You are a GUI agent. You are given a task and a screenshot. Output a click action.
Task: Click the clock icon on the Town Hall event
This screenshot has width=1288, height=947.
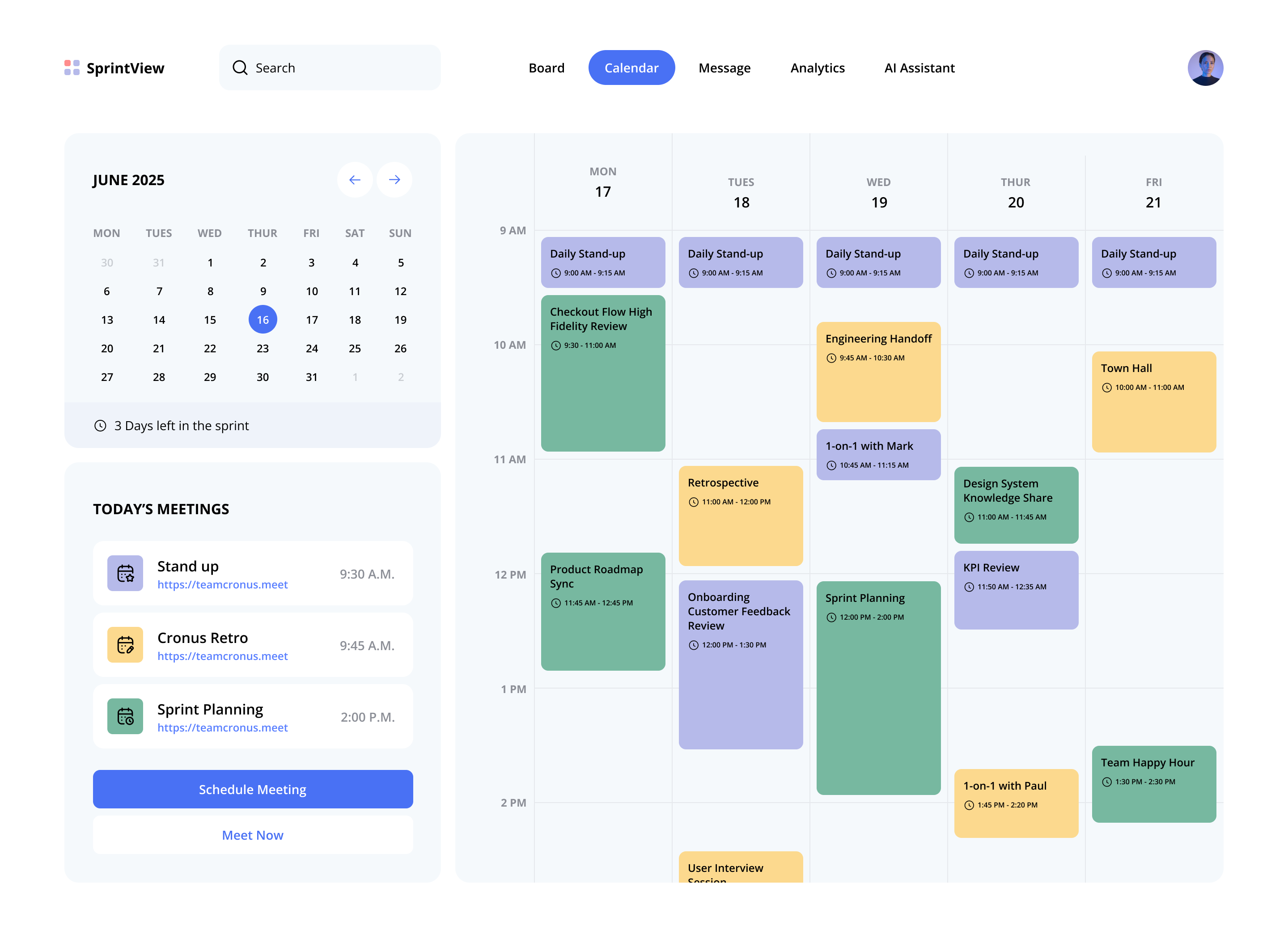(1107, 388)
